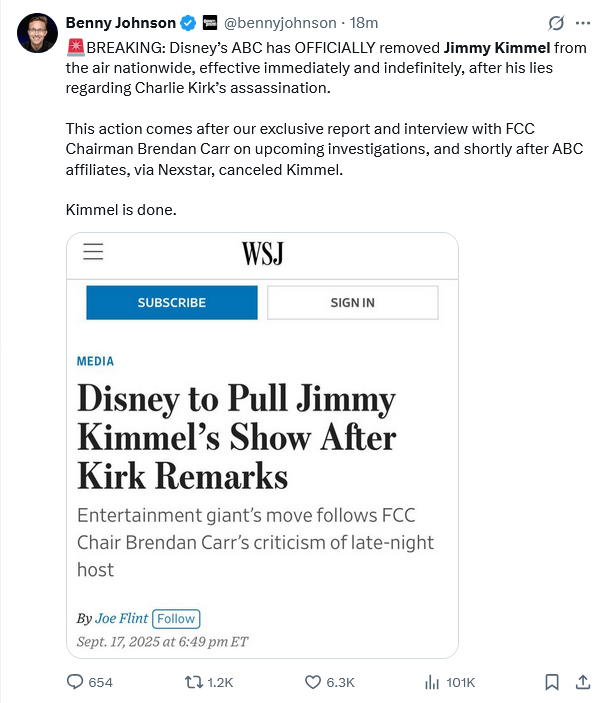Open the Disney Kimmel article headline

coord(236,437)
